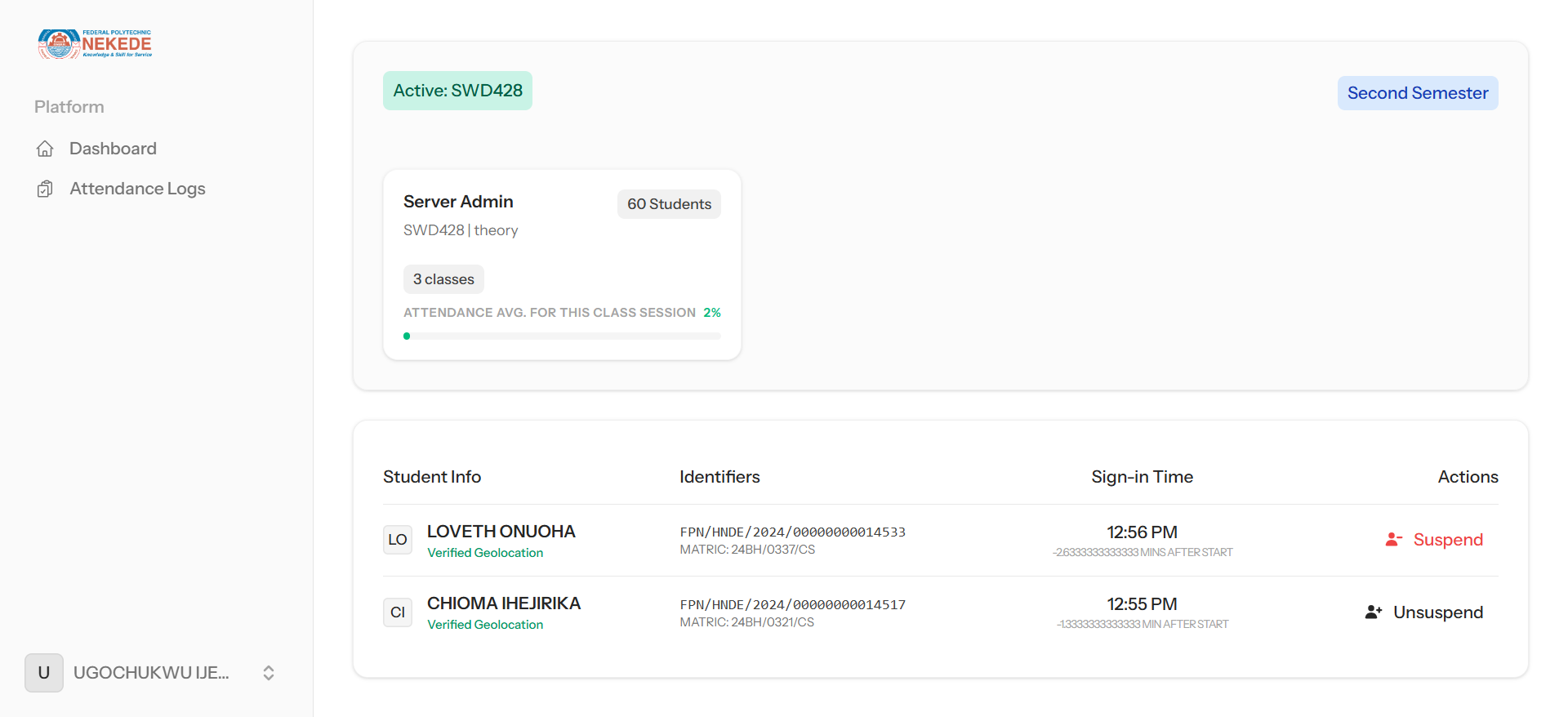This screenshot has height=717, width=1568.
Task: Click the Second Semester badge
Action: click(x=1418, y=93)
